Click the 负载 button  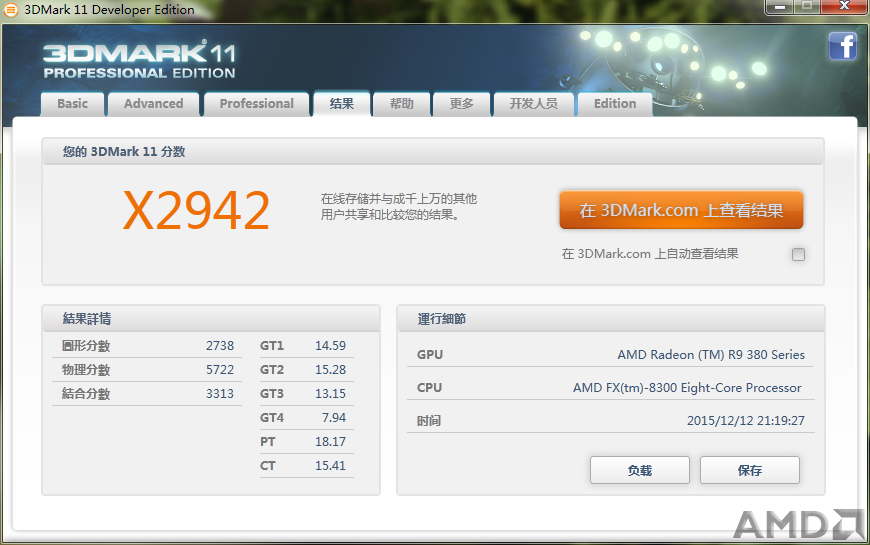coord(640,470)
